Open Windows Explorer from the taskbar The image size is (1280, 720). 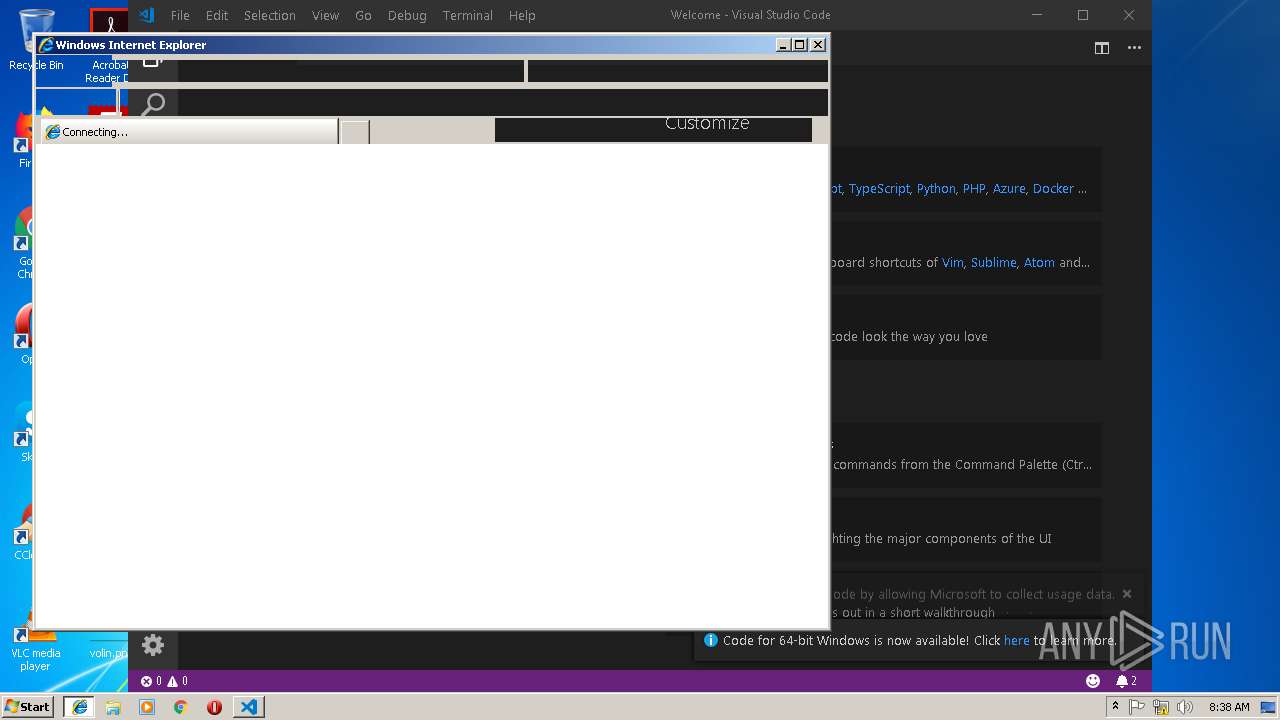tap(113, 706)
